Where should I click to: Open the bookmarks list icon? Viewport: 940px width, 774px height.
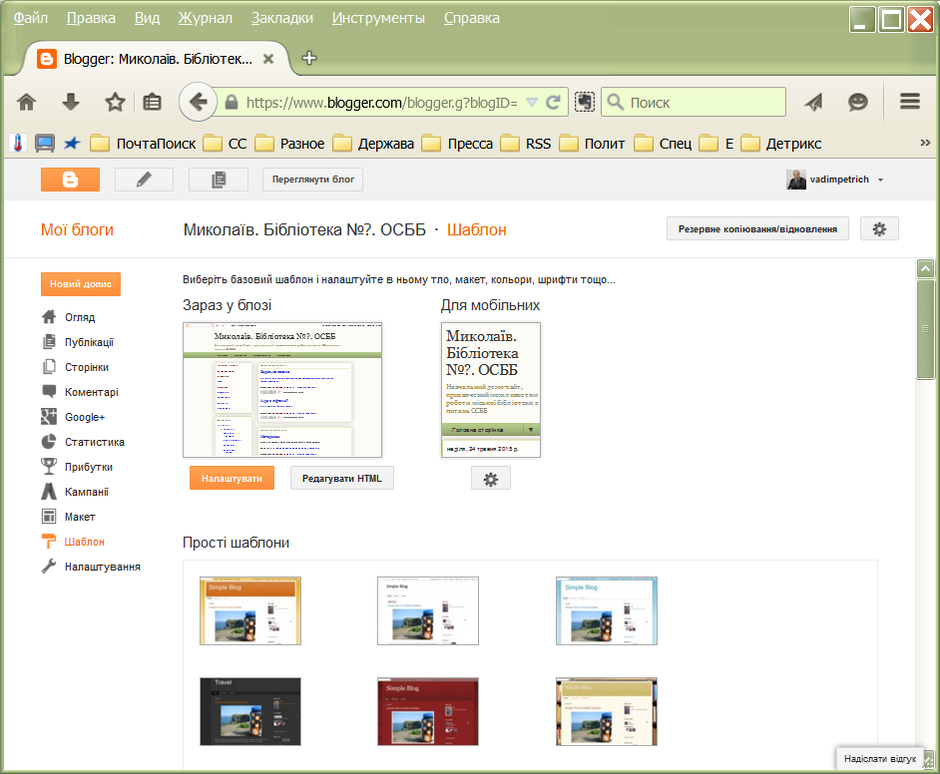coord(152,103)
